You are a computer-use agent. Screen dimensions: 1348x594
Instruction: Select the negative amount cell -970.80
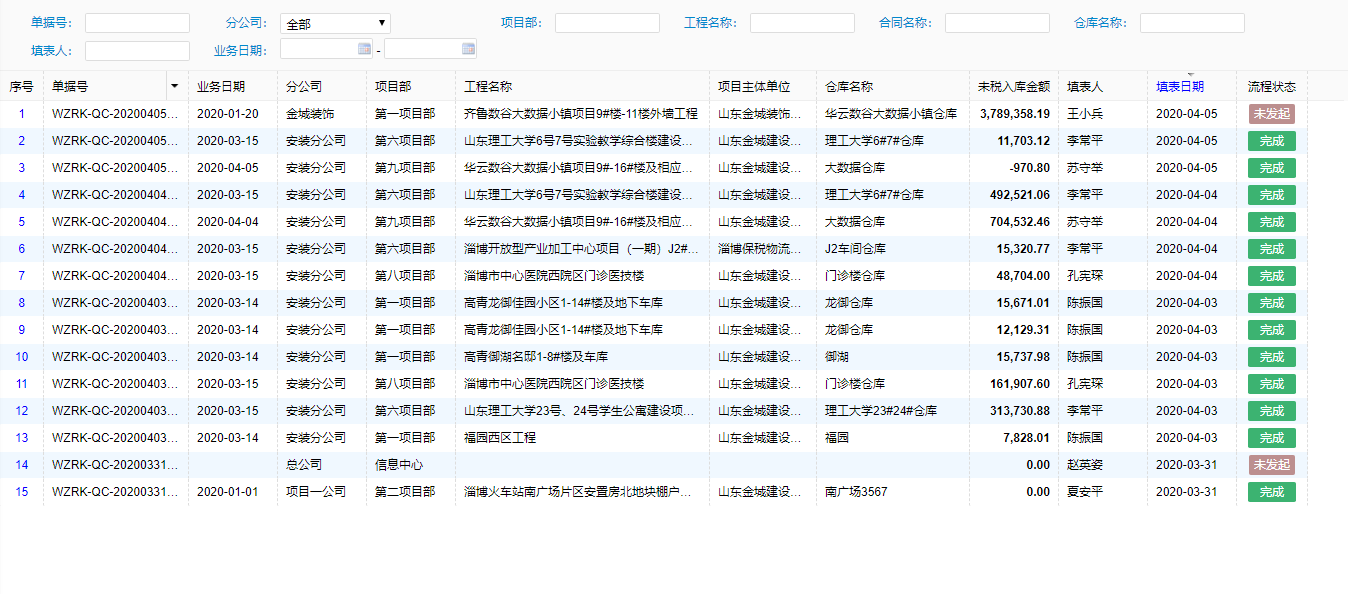pos(1030,168)
